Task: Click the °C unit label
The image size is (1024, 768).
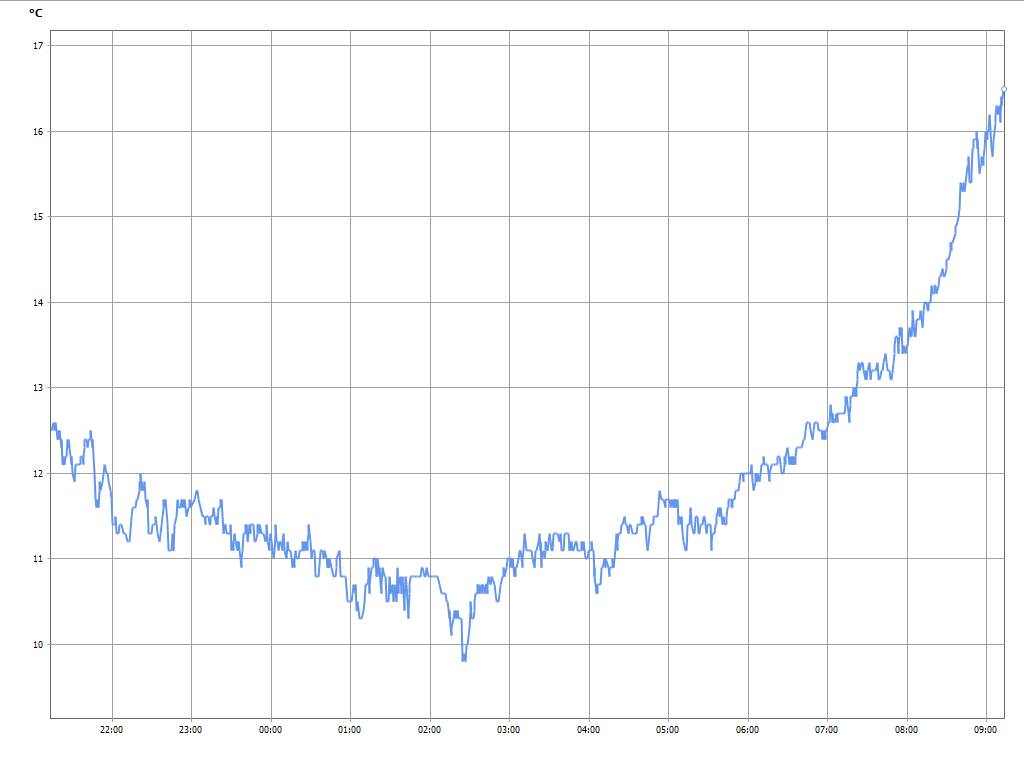Action: [x=36, y=13]
